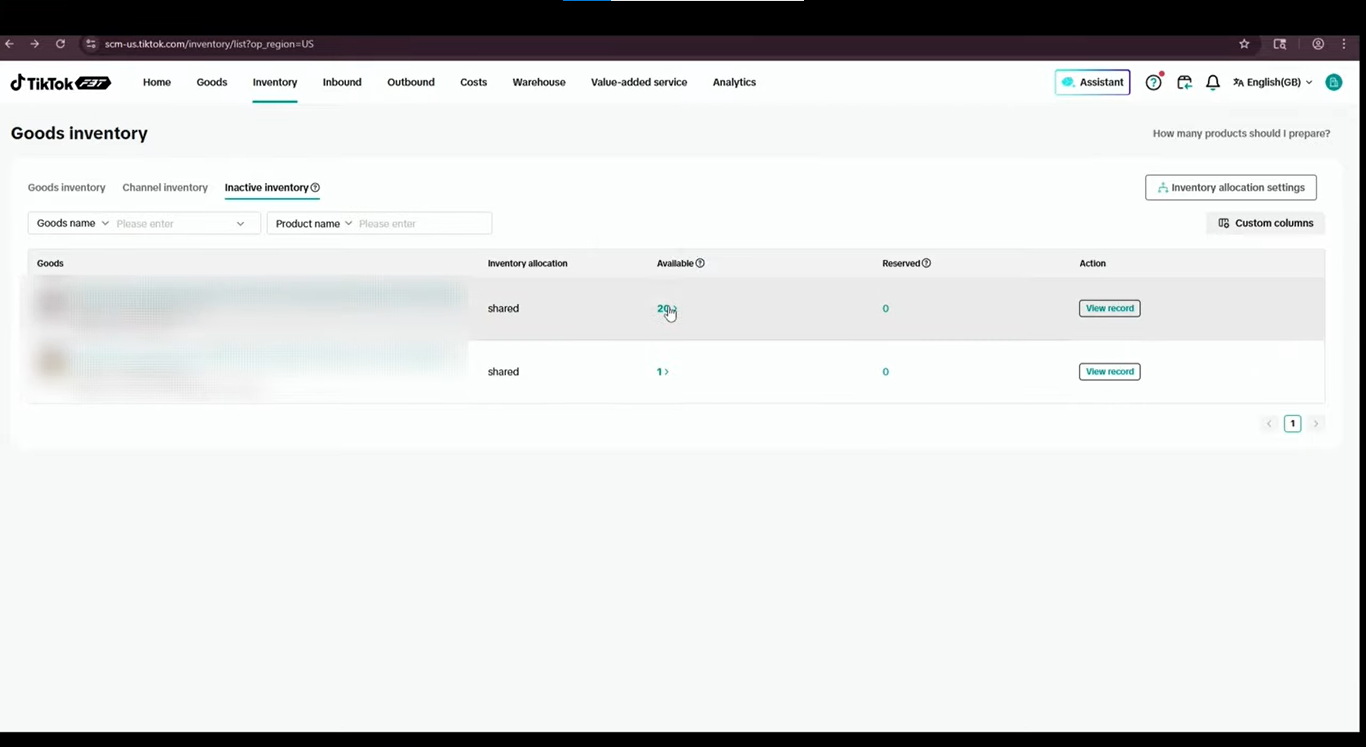Screen dimensions: 1366x747
Task: Open Custom columns settings
Action: pos(1266,223)
